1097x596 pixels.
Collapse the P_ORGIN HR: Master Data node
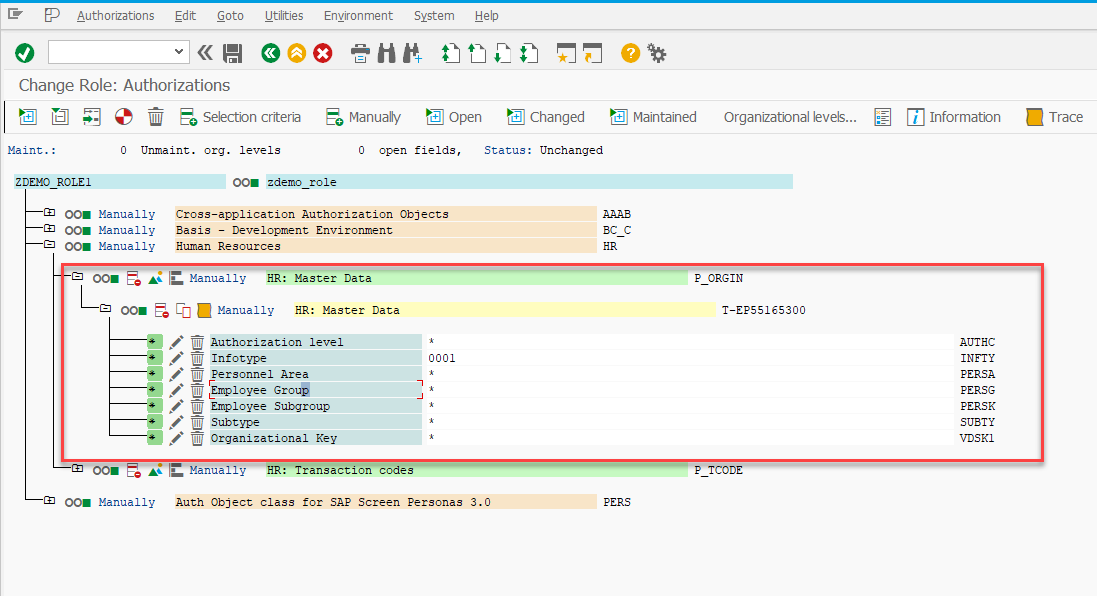pyautogui.click(x=77, y=276)
